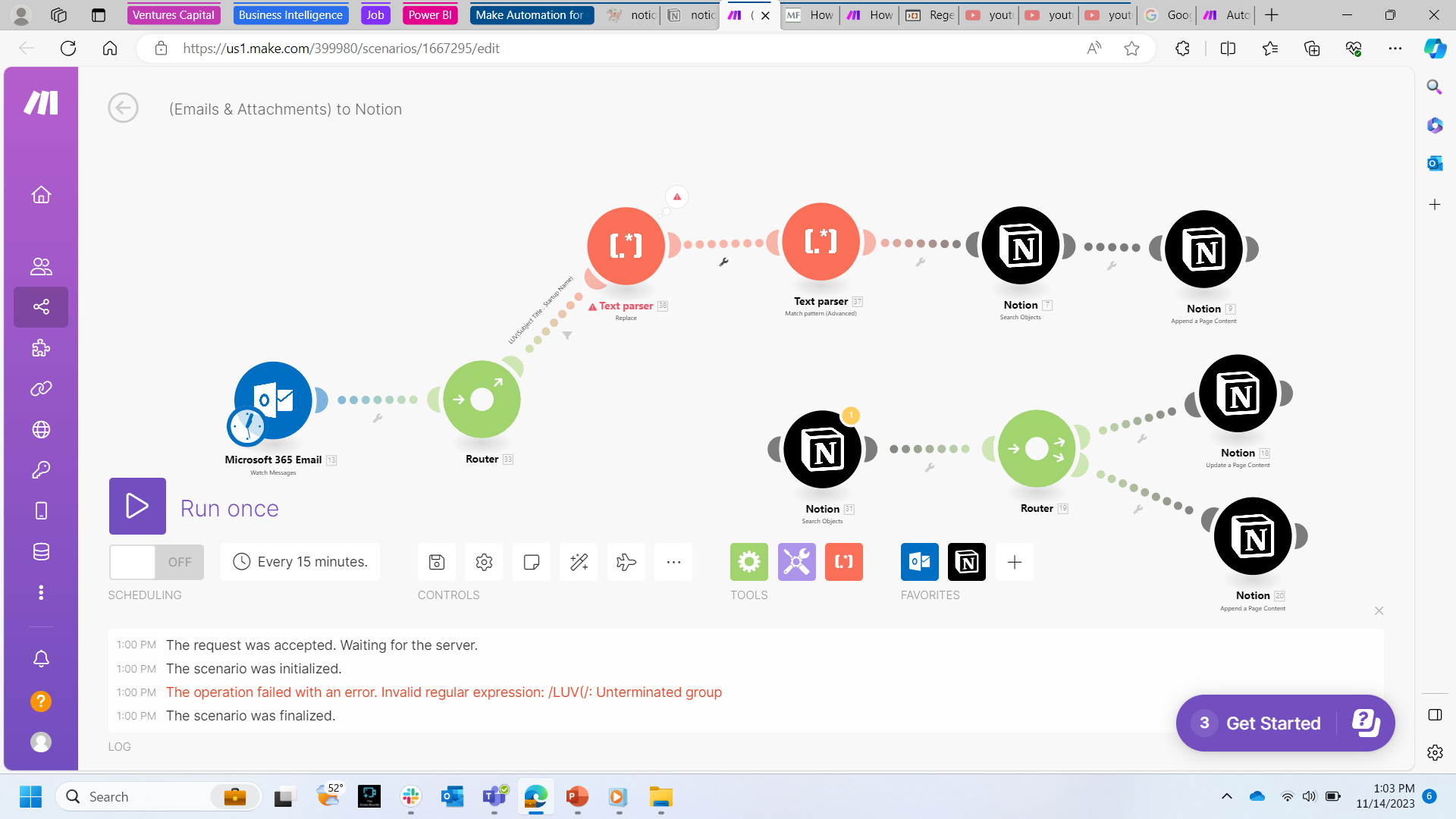Click the Notes icon in Controls
The width and height of the screenshot is (1456, 819).
coord(532,562)
